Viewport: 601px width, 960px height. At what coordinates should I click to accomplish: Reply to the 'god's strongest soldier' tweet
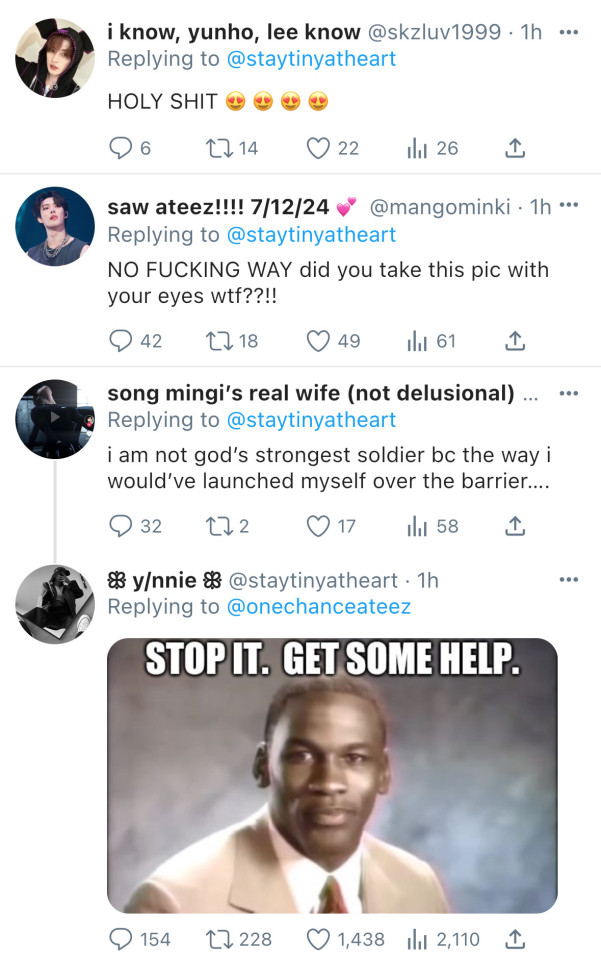pyautogui.click(x=120, y=525)
